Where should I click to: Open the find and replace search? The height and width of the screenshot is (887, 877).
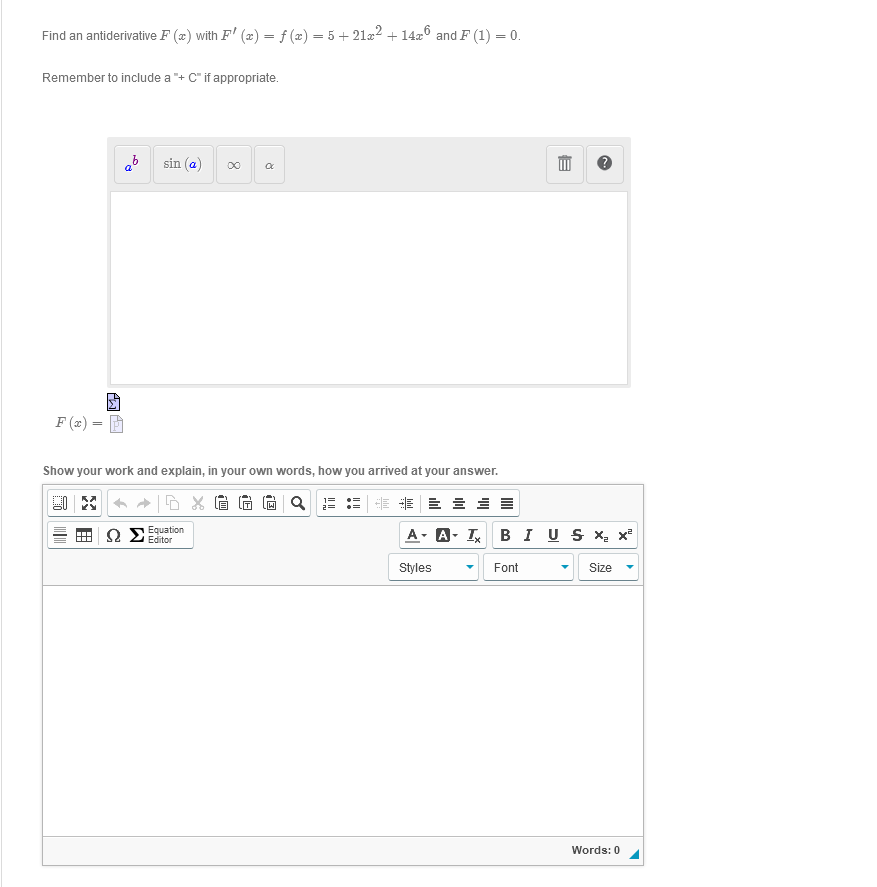298,502
